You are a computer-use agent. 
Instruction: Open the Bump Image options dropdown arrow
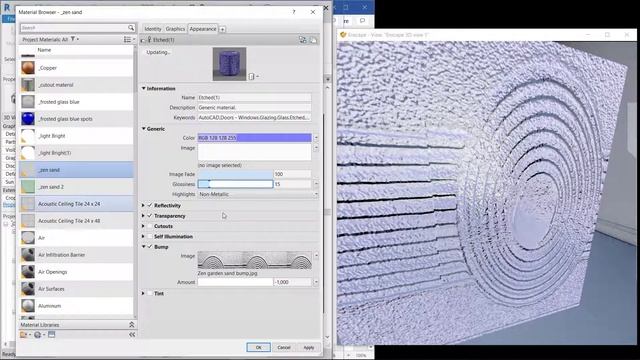(x=316, y=256)
